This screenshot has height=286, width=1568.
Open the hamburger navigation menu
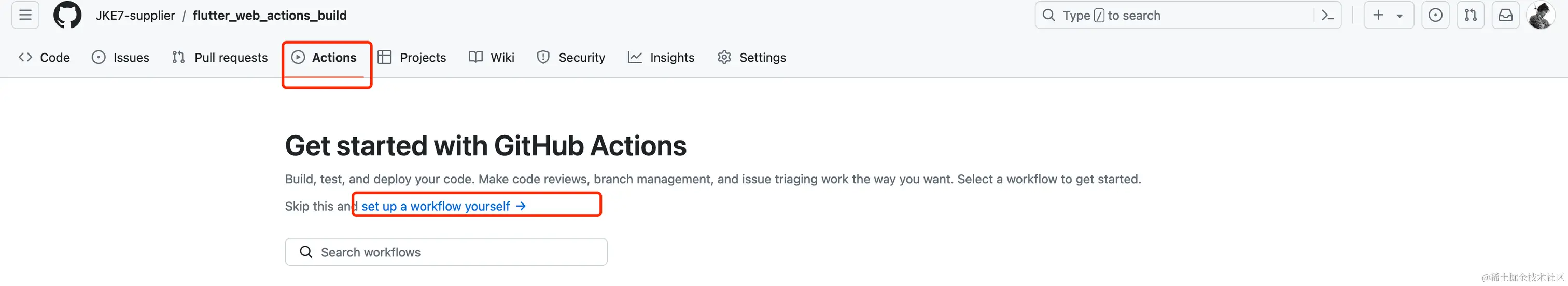[25, 15]
